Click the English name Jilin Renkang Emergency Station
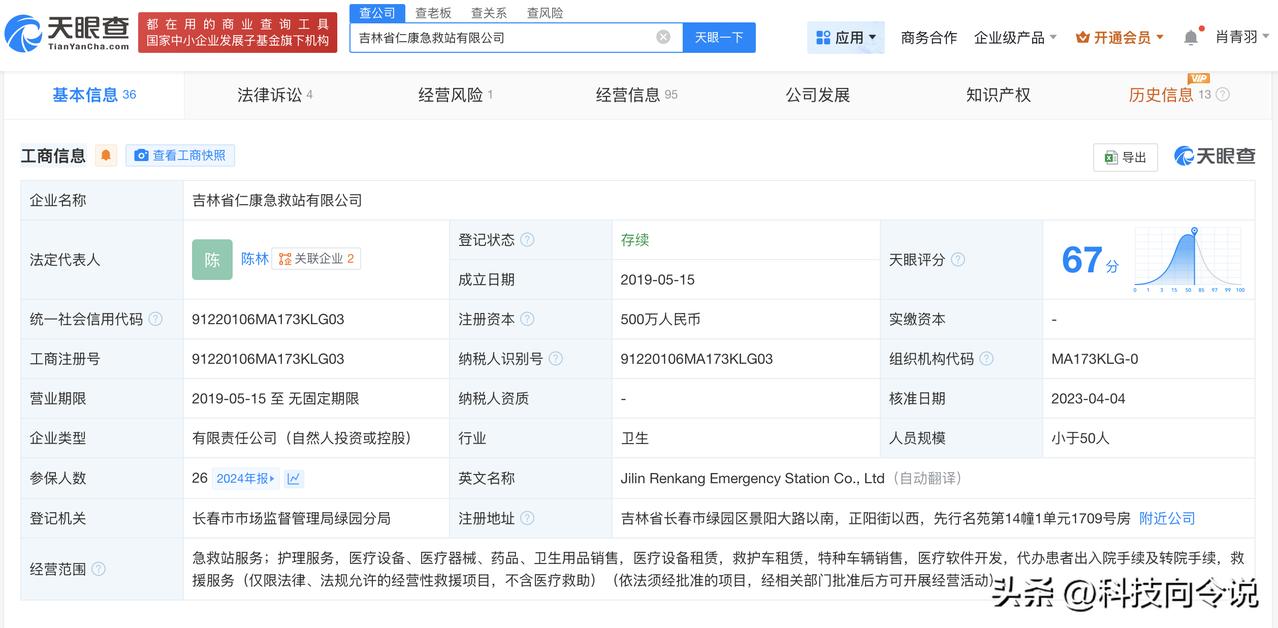 [x=752, y=478]
